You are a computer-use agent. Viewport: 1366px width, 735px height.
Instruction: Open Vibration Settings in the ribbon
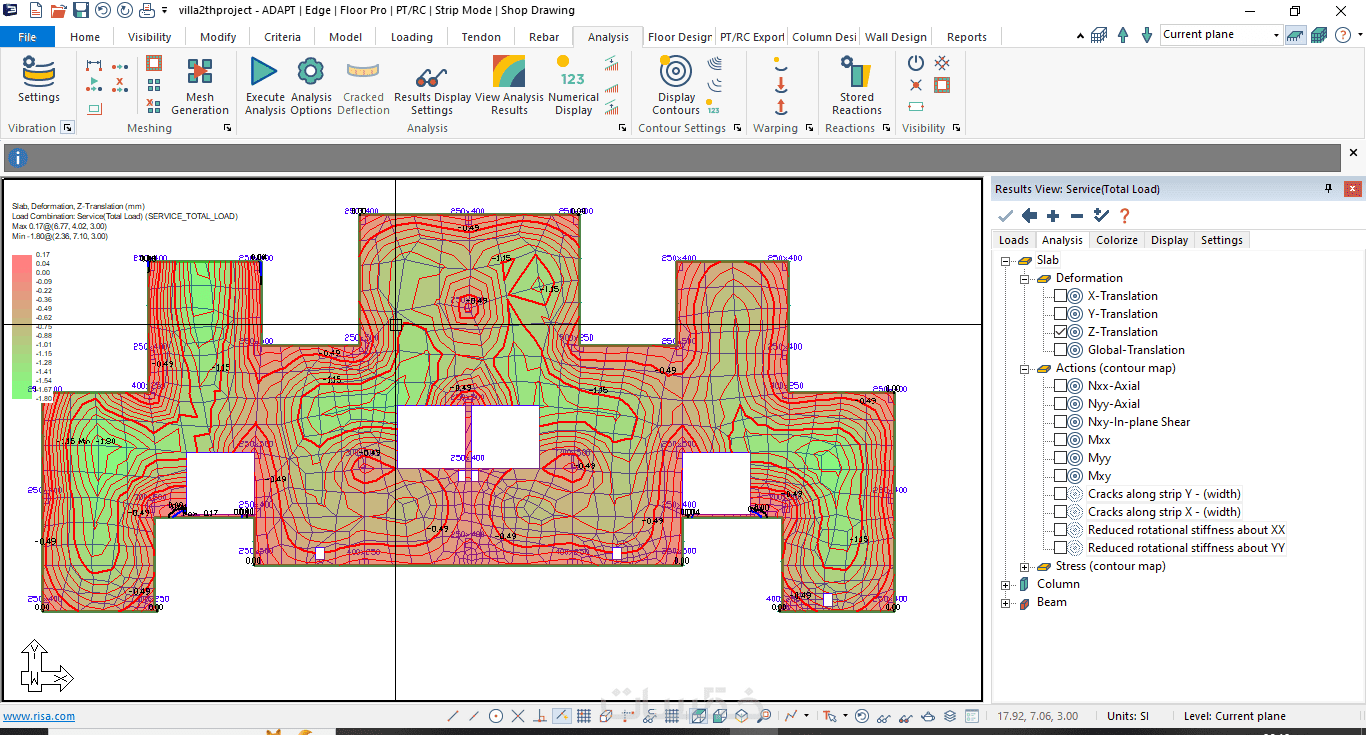(39, 80)
